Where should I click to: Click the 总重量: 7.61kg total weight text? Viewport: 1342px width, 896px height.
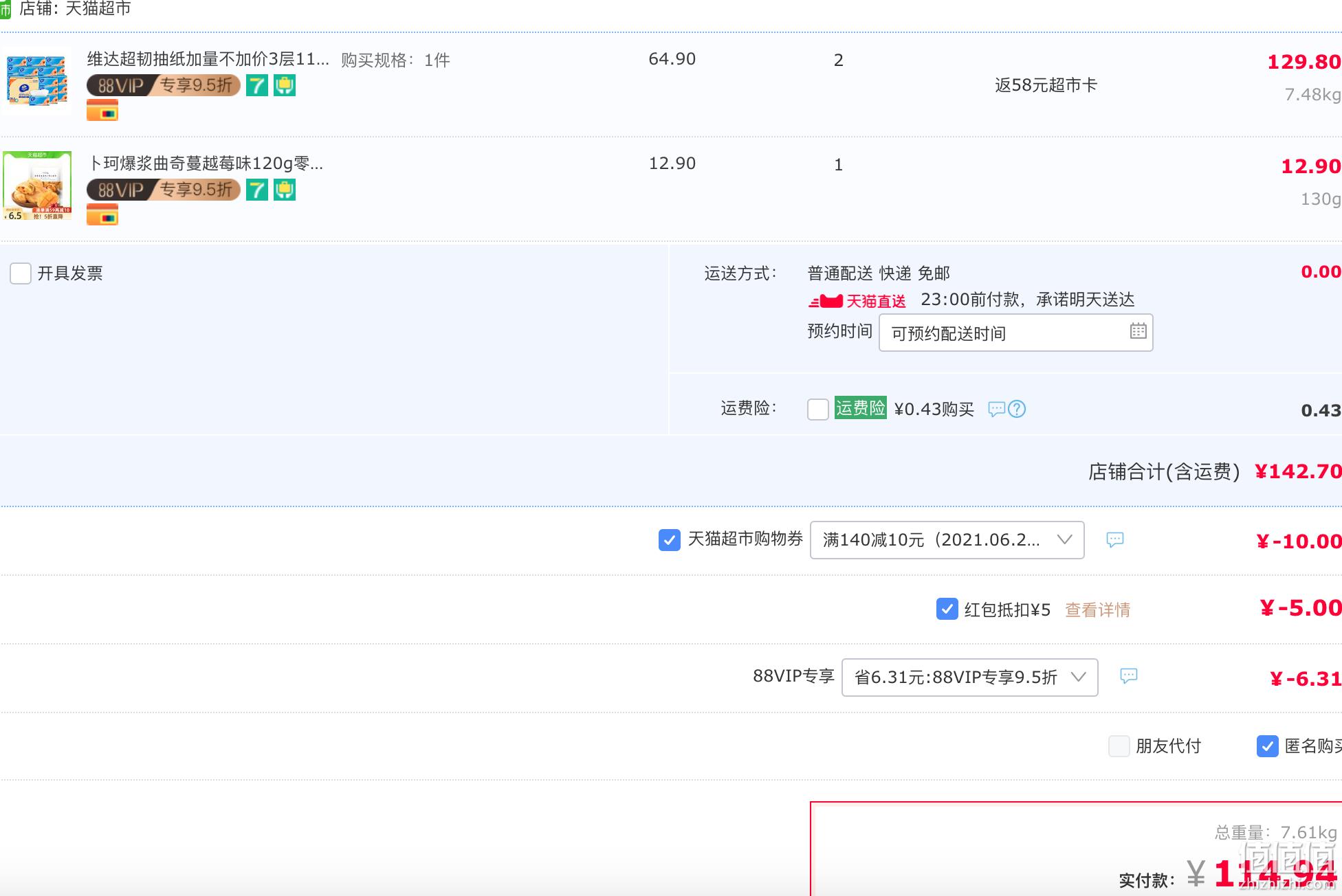coord(1276,833)
